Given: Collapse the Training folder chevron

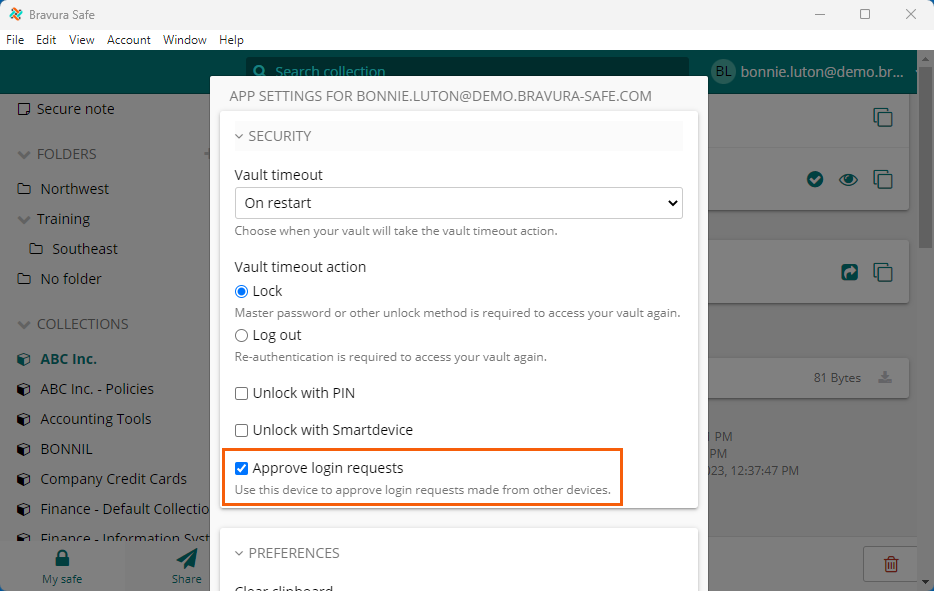Looking at the screenshot, I should [x=24, y=220].
